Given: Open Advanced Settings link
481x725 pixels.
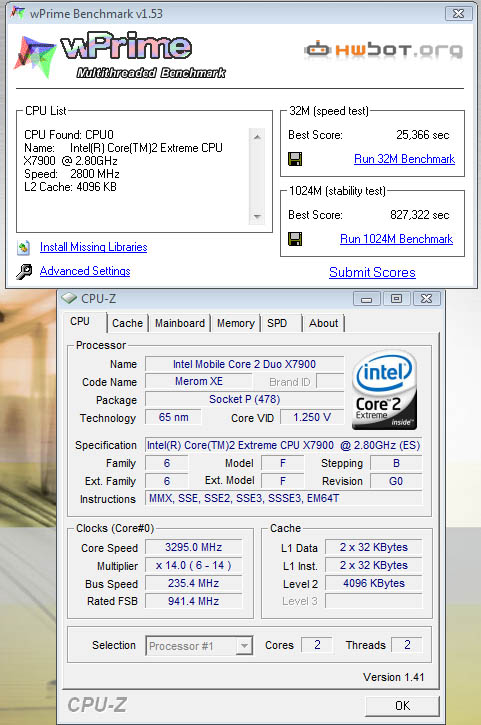Looking at the screenshot, I should click(85, 271).
